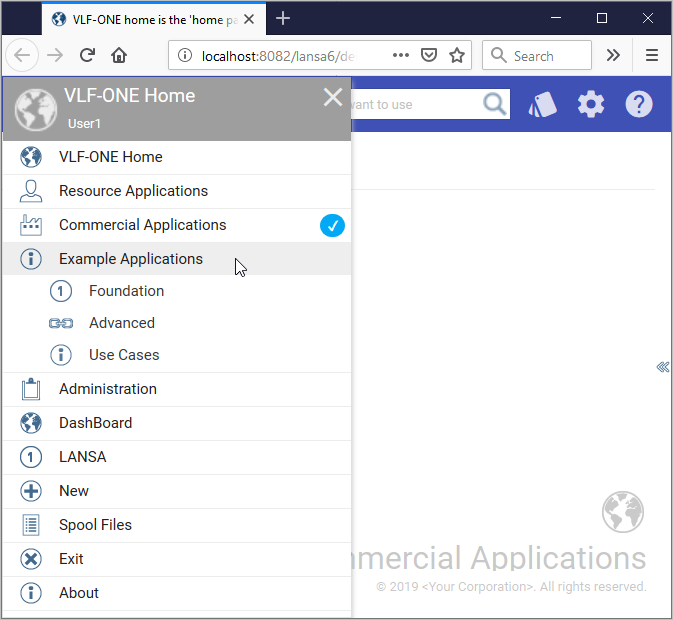This screenshot has height=620, width=673.
Task: Click the site information icon in address bar
Action: [185, 55]
